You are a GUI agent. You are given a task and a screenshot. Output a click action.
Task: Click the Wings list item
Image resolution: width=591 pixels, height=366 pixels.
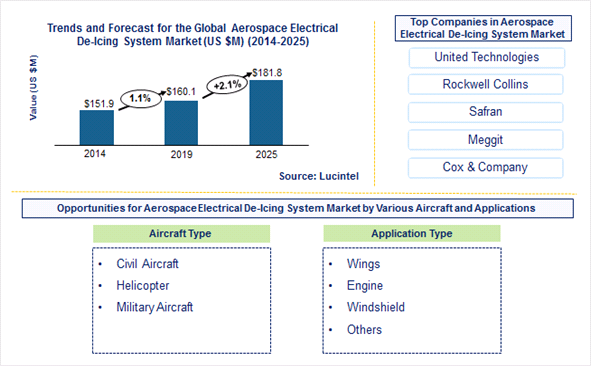point(363,264)
